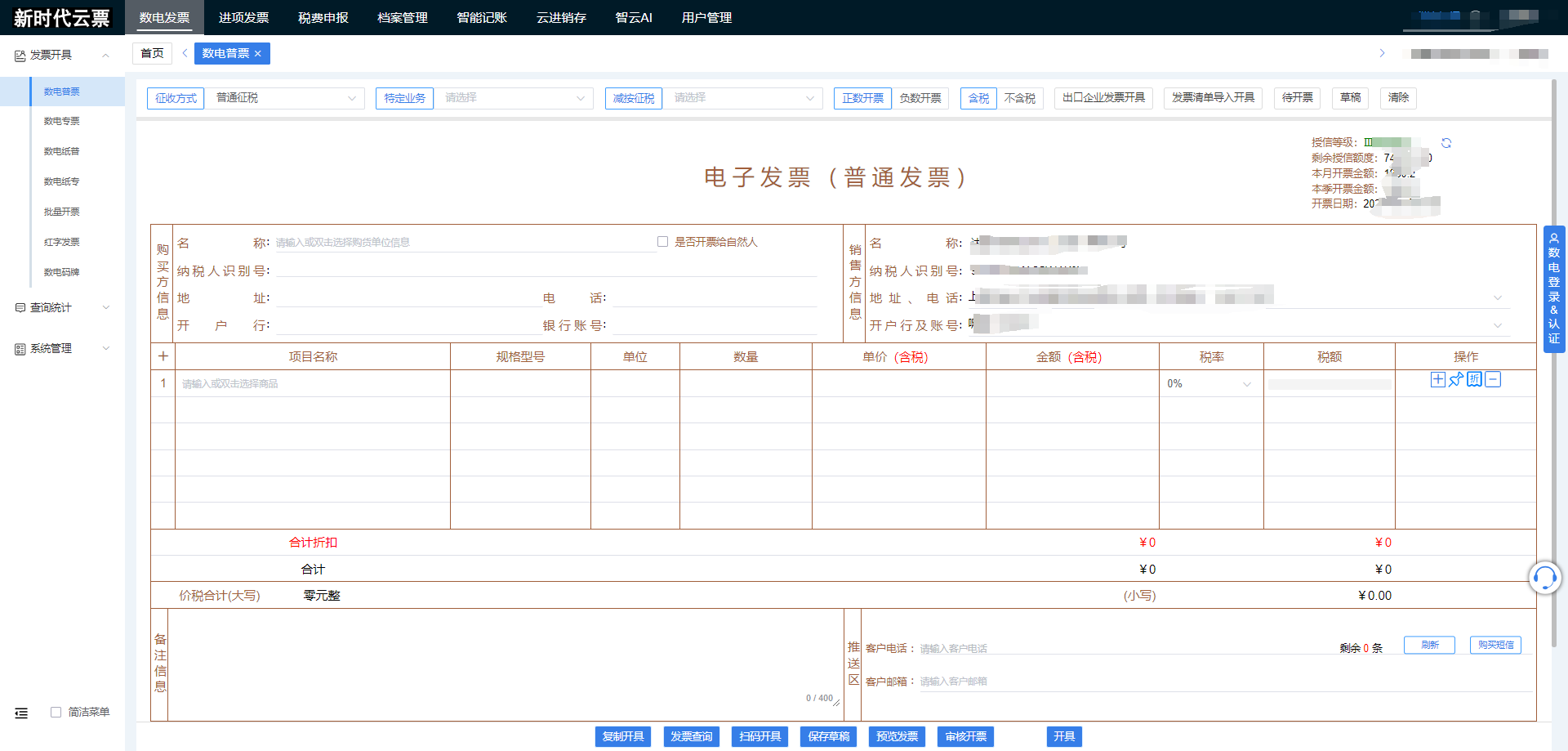The height and width of the screenshot is (751, 1568).
Task: Click the buyer 名称 input field
Action: pyautogui.click(x=465, y=243)
